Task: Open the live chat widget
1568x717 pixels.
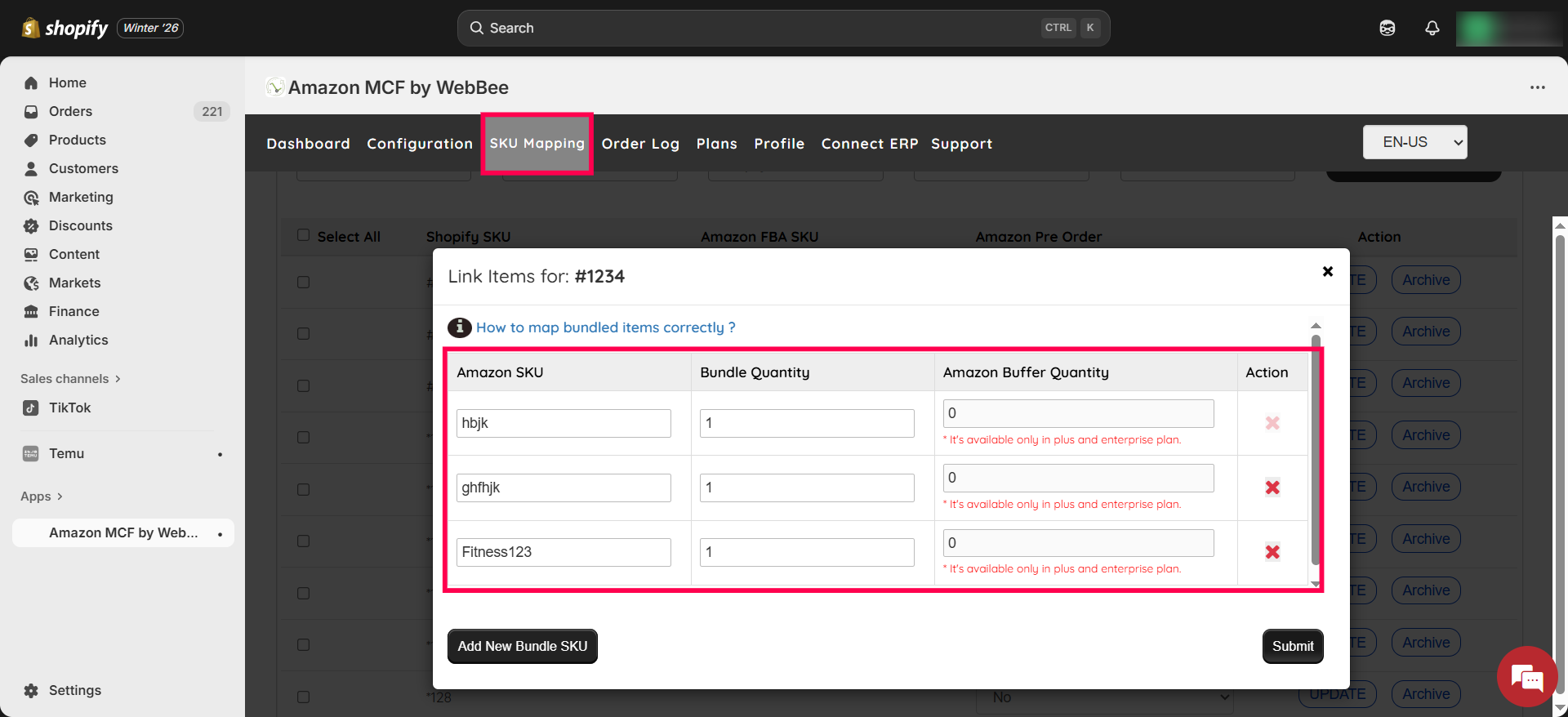Action: coord(1526,677)
